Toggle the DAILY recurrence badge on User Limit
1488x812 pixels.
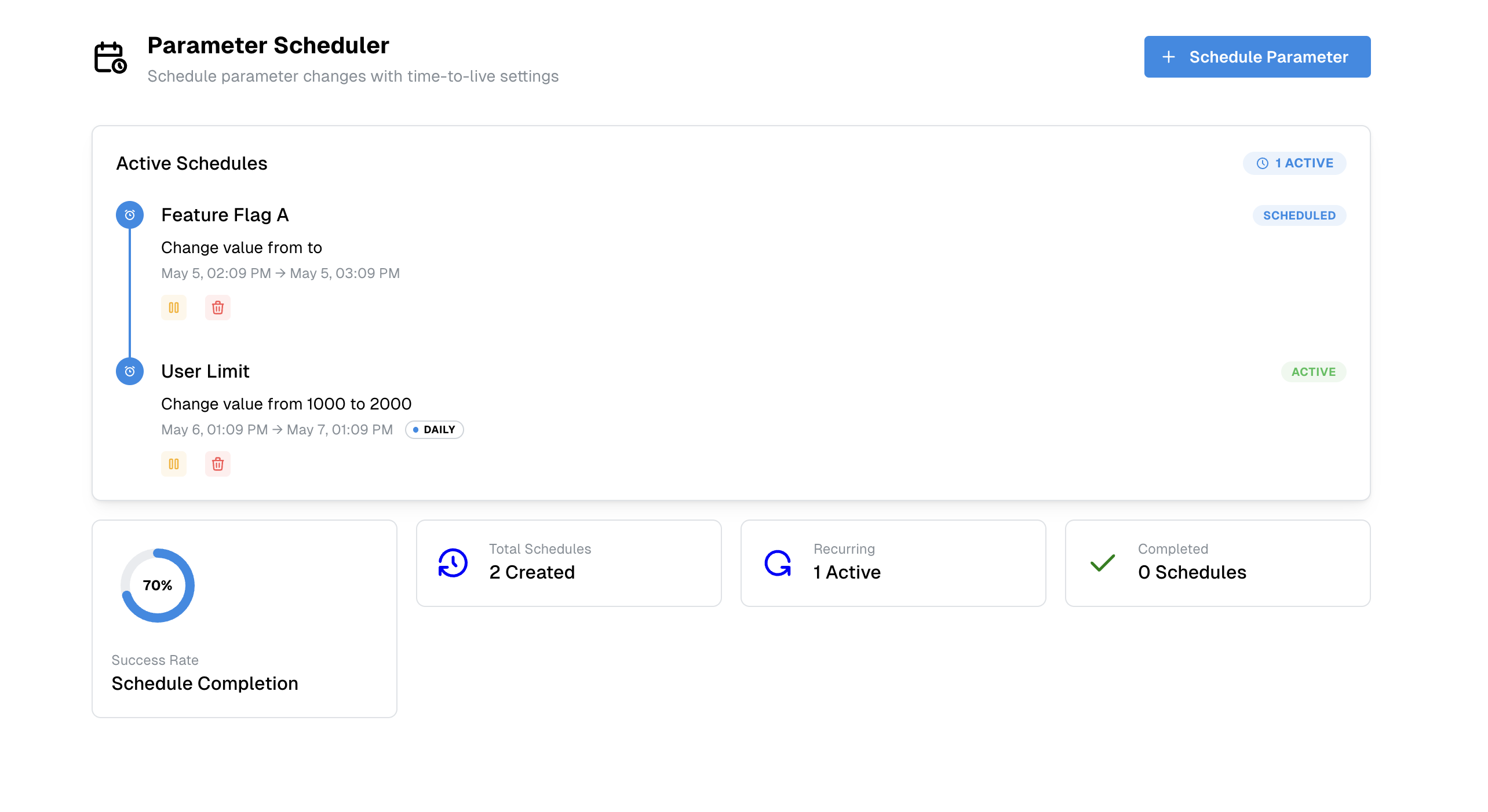[435, 429]
